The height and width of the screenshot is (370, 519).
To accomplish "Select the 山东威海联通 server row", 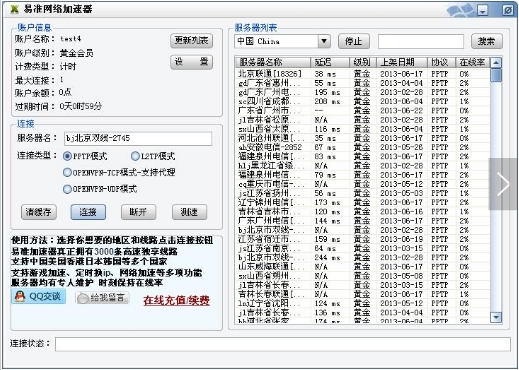I will [x=363, y=267].
